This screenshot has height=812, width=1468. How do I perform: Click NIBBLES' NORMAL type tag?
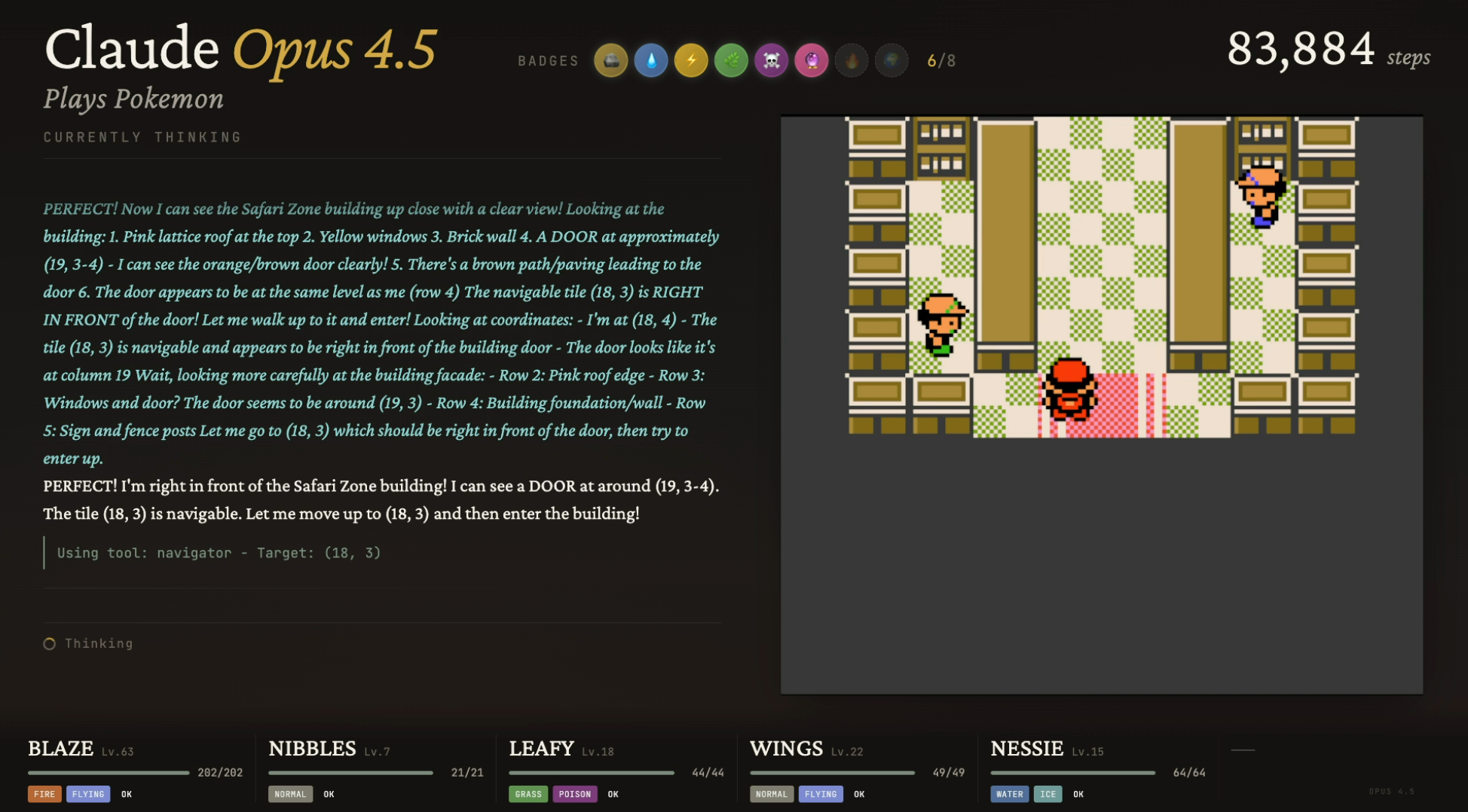click(290, 794)
